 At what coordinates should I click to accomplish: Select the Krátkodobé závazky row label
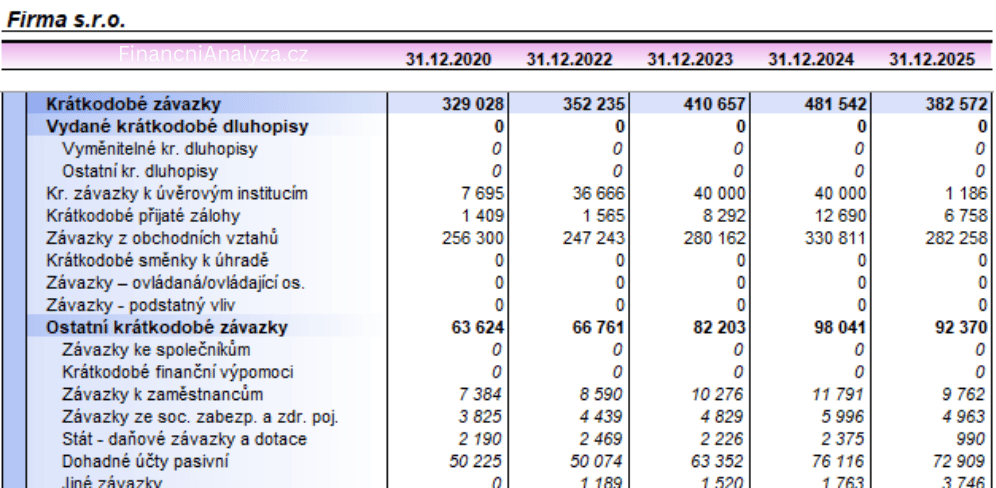pos(134,103)
